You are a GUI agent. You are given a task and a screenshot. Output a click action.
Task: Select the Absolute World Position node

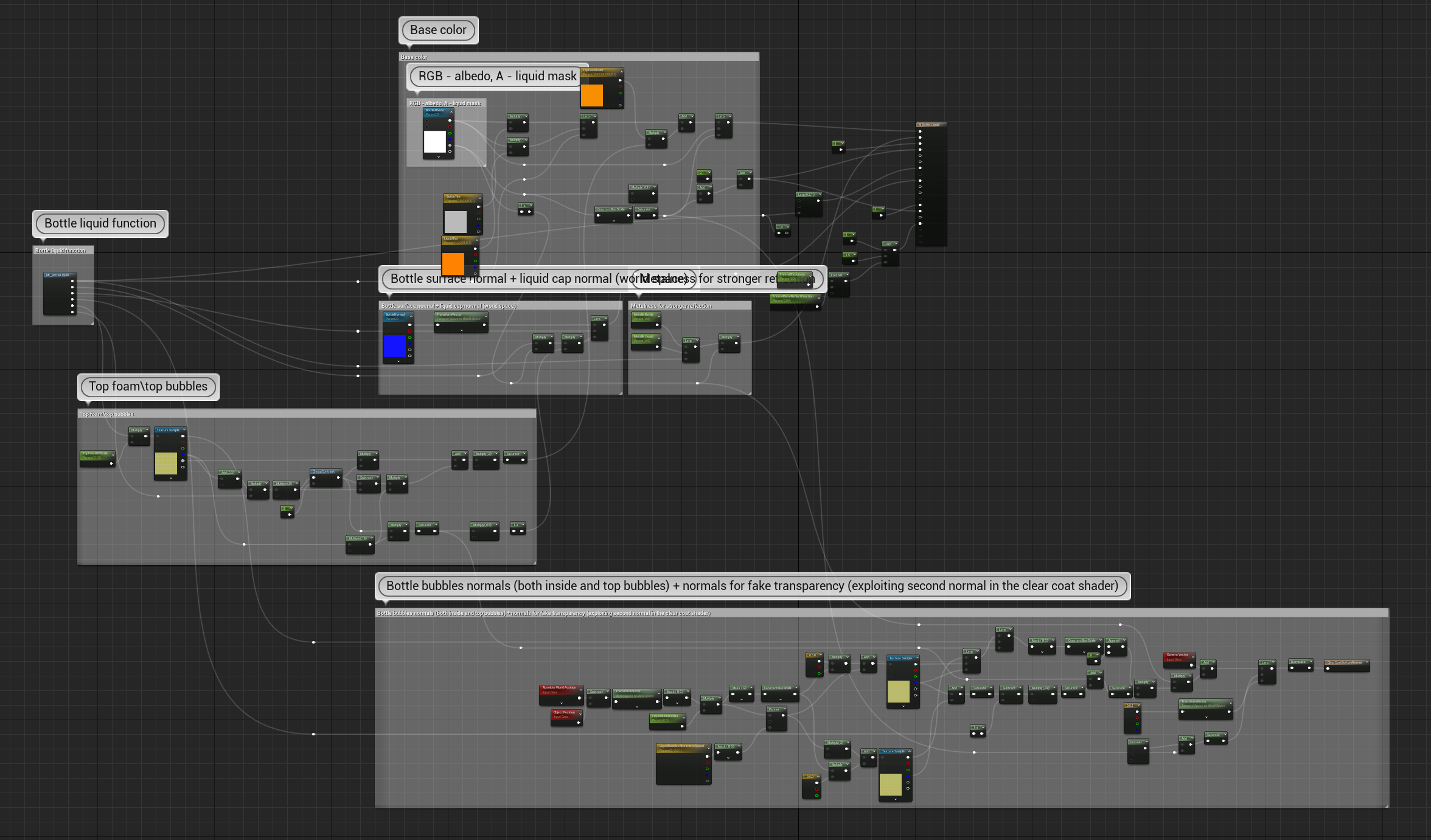tap(559, 688)
